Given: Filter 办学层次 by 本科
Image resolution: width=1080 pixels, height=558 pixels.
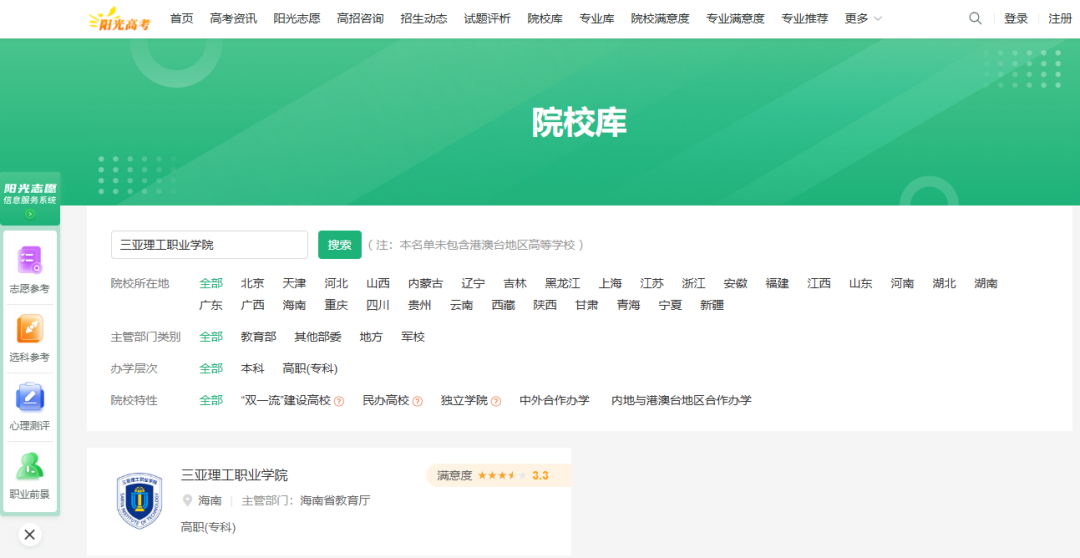Looking at the screenshot, I should (x=253, y=369).
